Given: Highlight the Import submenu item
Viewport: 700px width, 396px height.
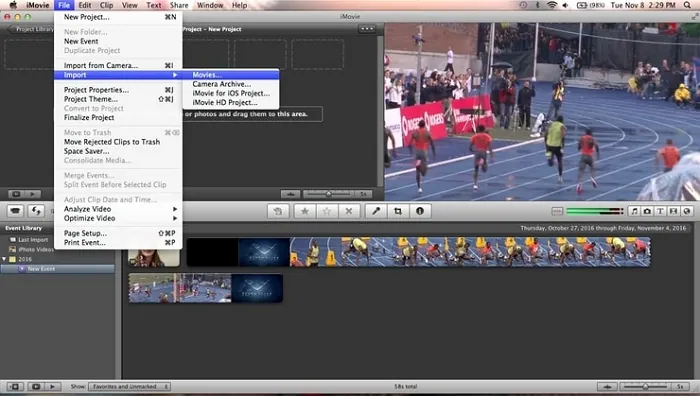Looking at the screenshot, I should click(118, 75).
